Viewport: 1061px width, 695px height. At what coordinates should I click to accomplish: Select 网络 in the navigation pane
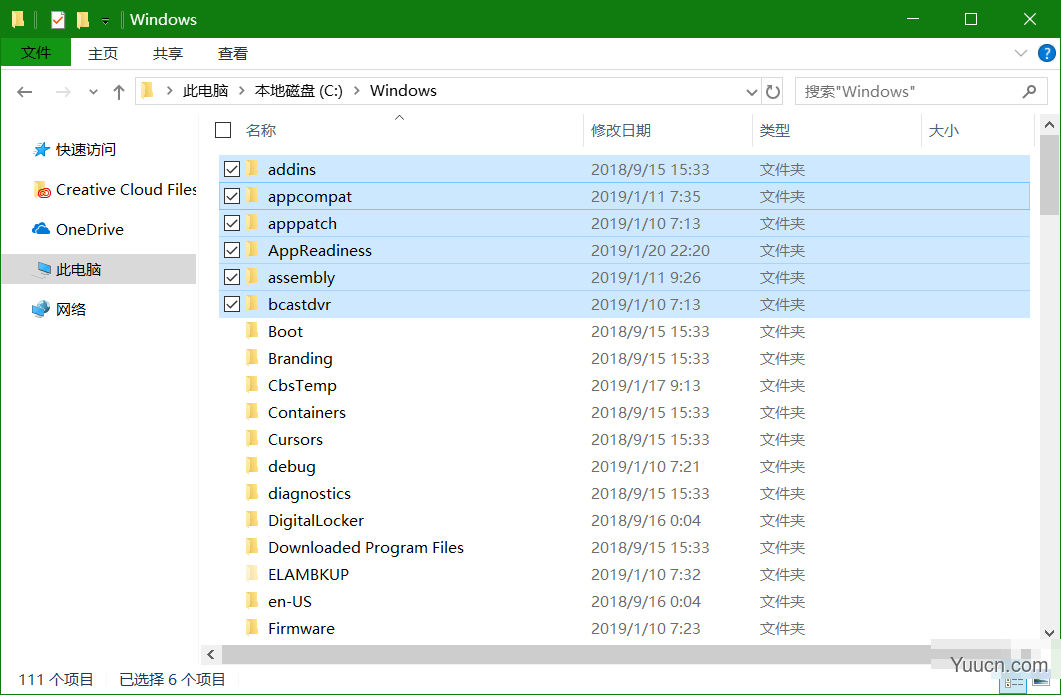pyautogui.click(x=60, y=309)
